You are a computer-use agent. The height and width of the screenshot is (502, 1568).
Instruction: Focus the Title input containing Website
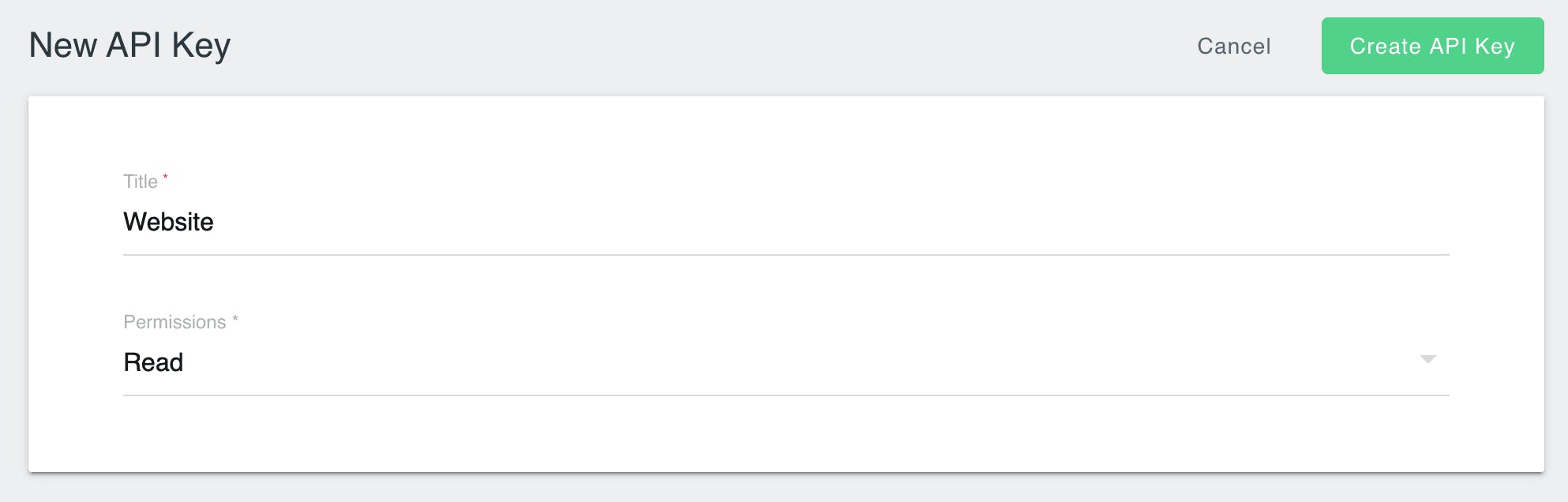(786, 222)
